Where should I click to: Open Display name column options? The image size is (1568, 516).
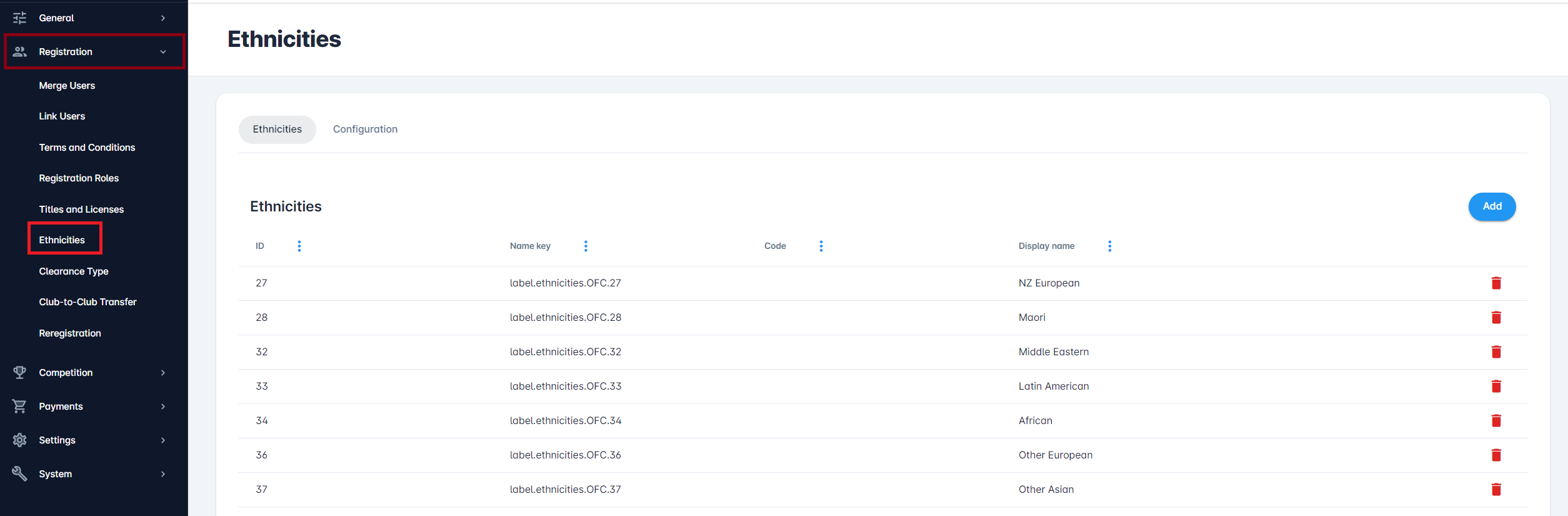tap(1110, 246)
